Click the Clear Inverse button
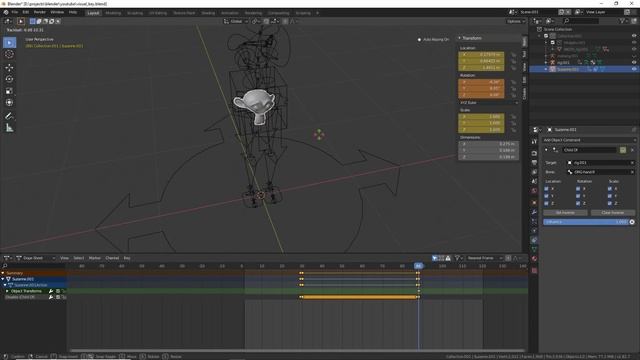 click(x=612, y=213)
